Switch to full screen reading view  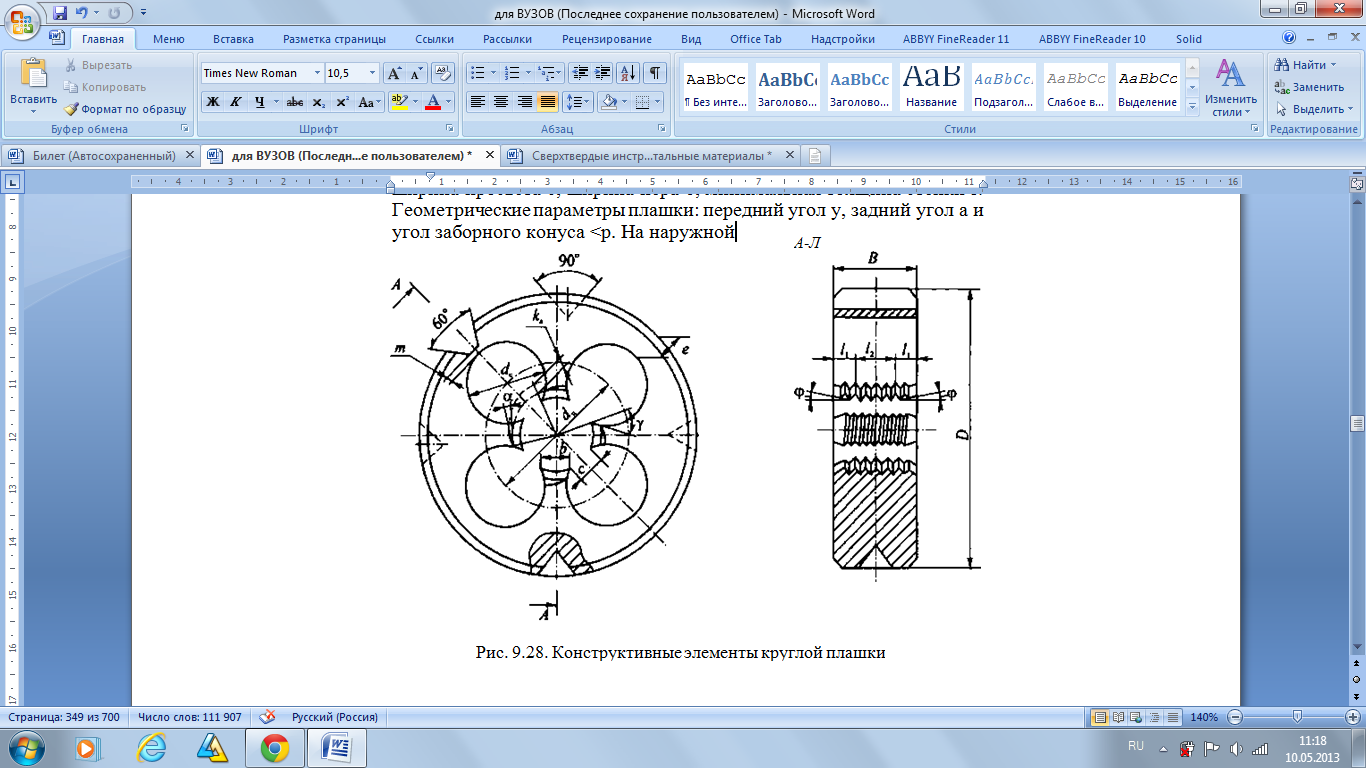[1117, 717]
